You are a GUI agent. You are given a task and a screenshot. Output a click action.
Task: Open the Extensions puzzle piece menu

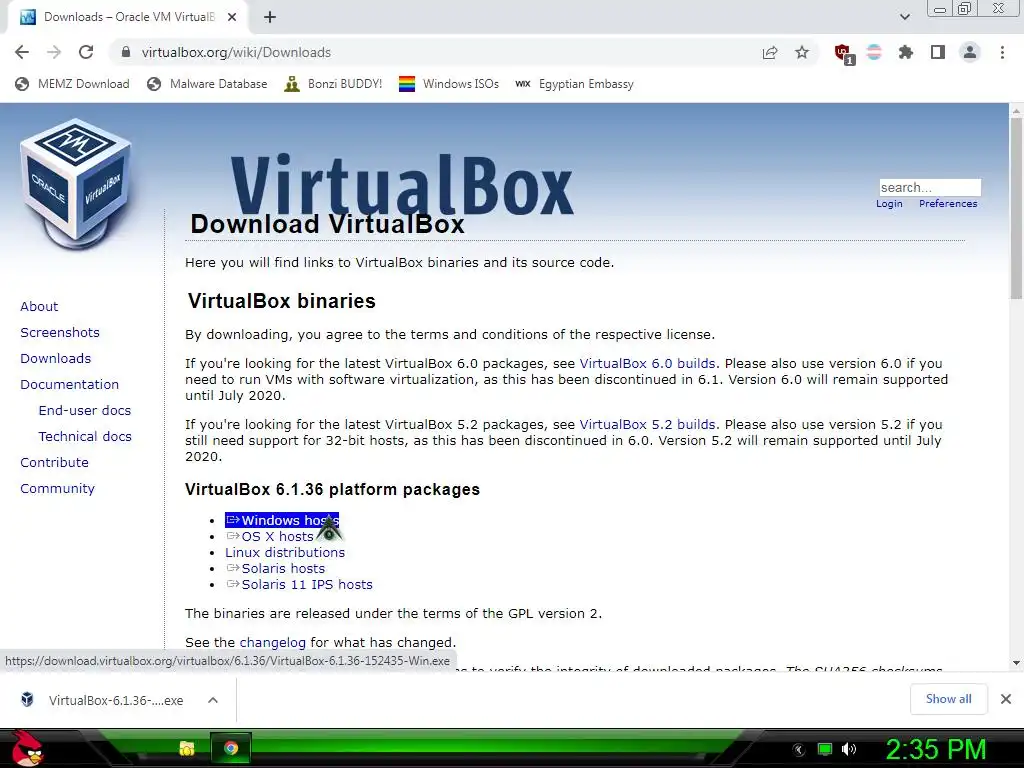906,52
